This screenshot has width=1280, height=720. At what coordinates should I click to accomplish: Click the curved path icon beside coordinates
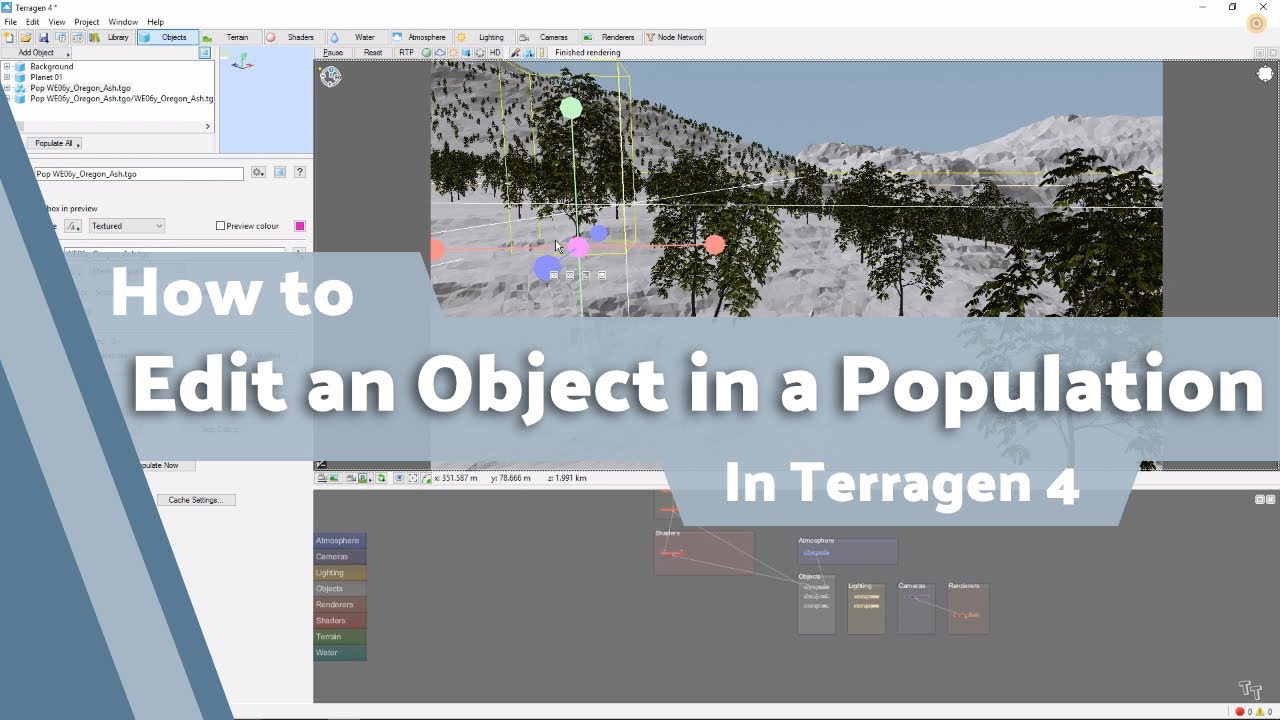pos(426,478)
